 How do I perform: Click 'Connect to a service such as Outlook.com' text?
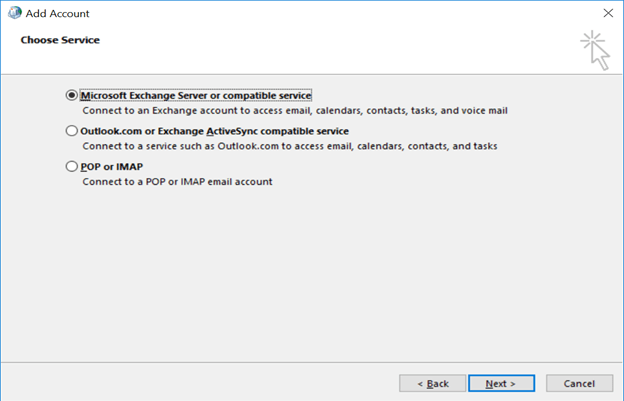(x=290, y=146)
